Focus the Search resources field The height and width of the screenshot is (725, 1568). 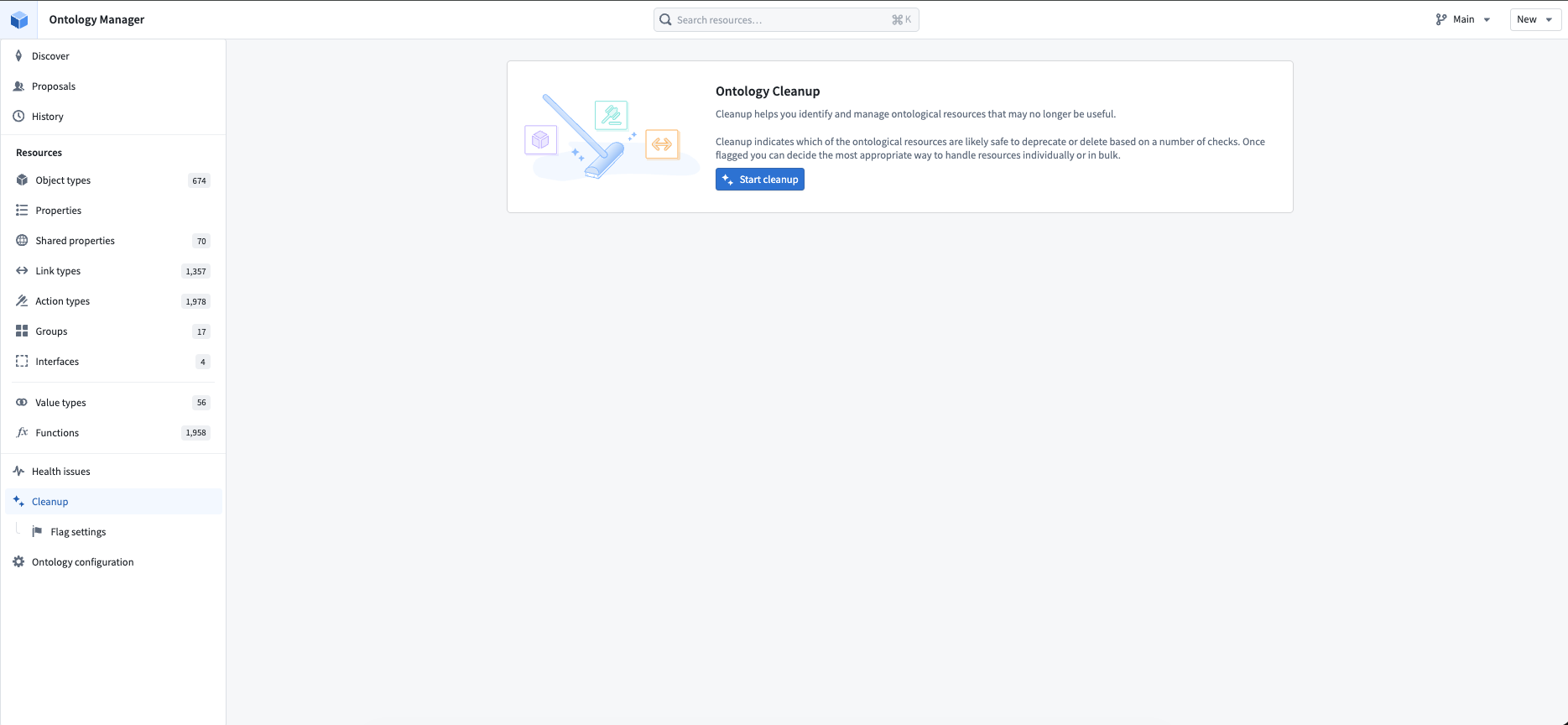786,20
